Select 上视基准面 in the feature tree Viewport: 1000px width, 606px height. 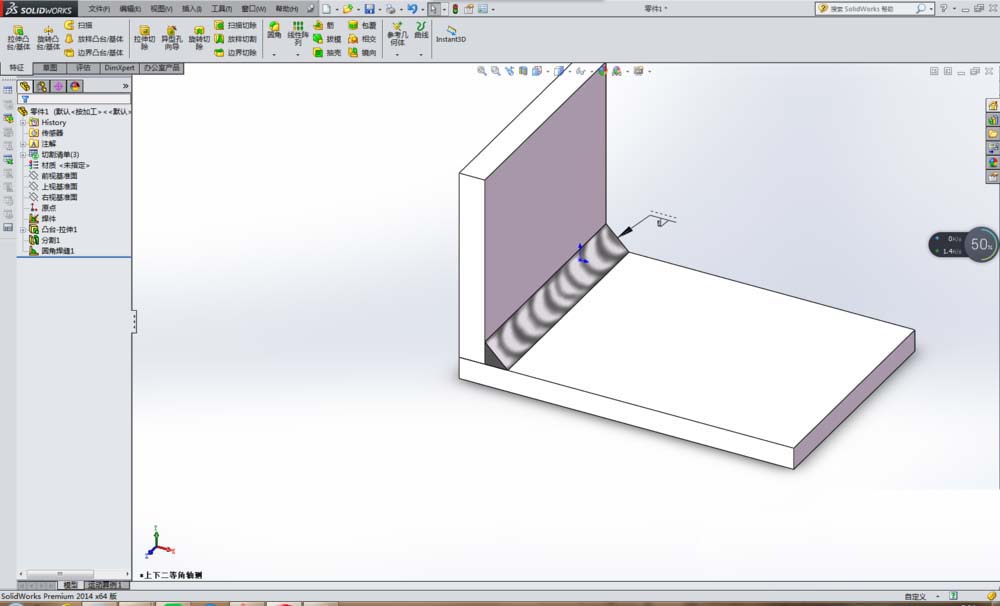pos(54,186)
